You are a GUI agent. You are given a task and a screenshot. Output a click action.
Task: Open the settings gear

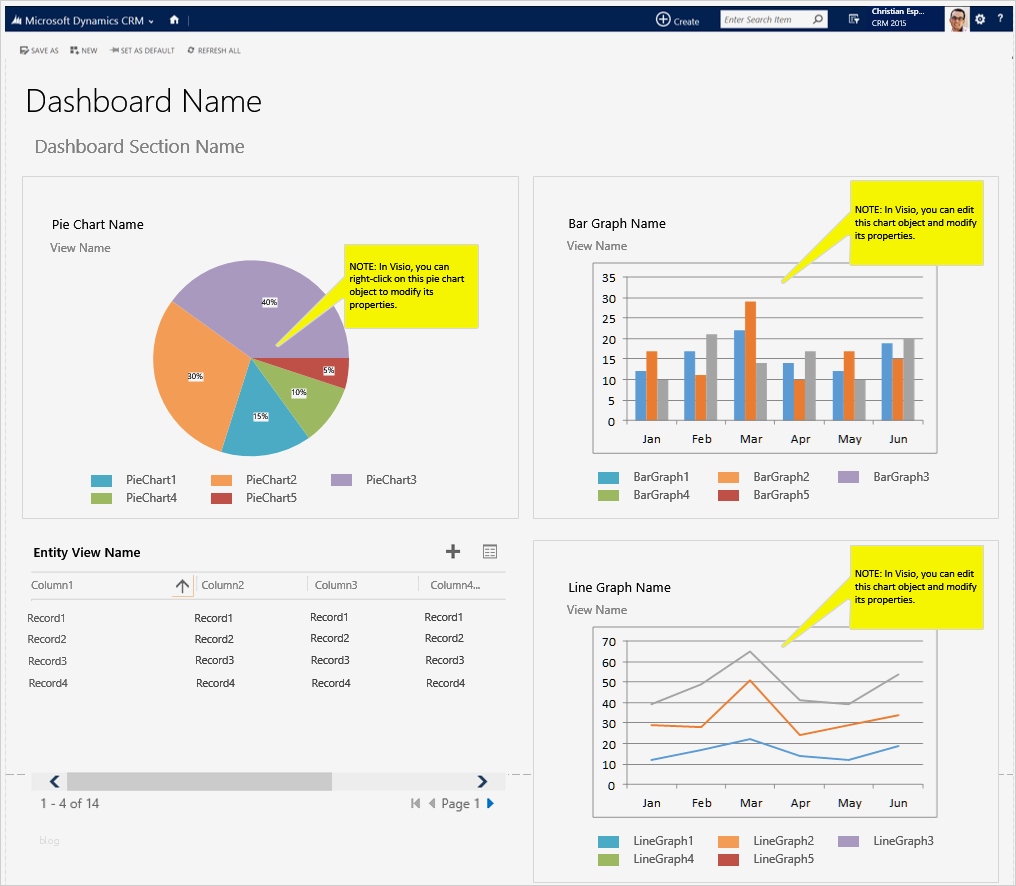[980, 20]
